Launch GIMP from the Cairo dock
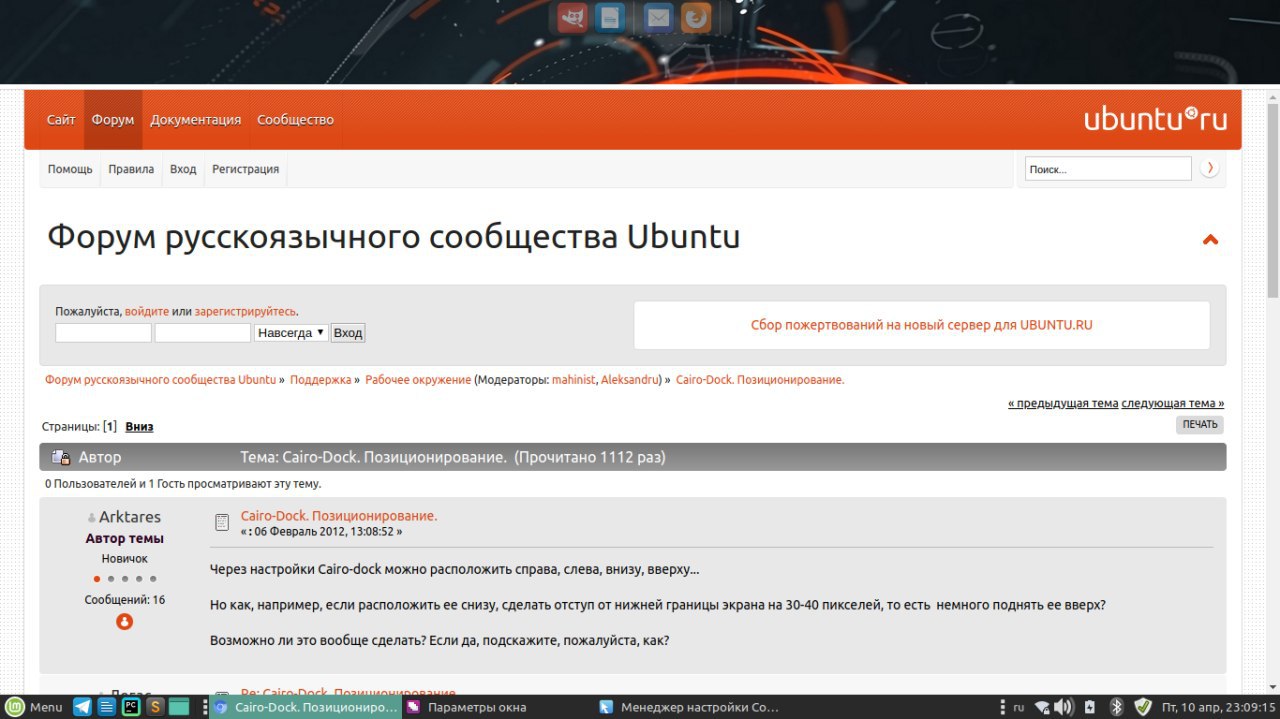This screenshot has width=1280, height=719. point(572,17)
